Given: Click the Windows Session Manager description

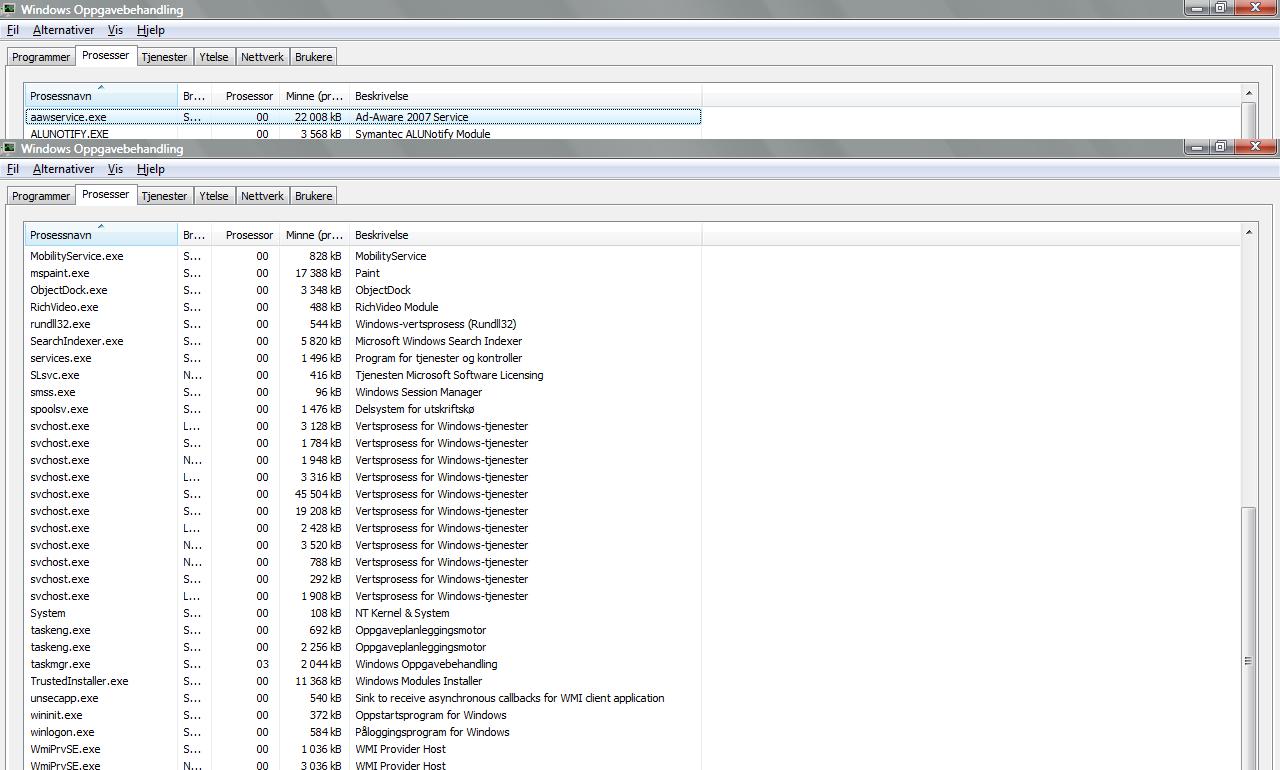Looking at the screenshot, I should point(418,392).
